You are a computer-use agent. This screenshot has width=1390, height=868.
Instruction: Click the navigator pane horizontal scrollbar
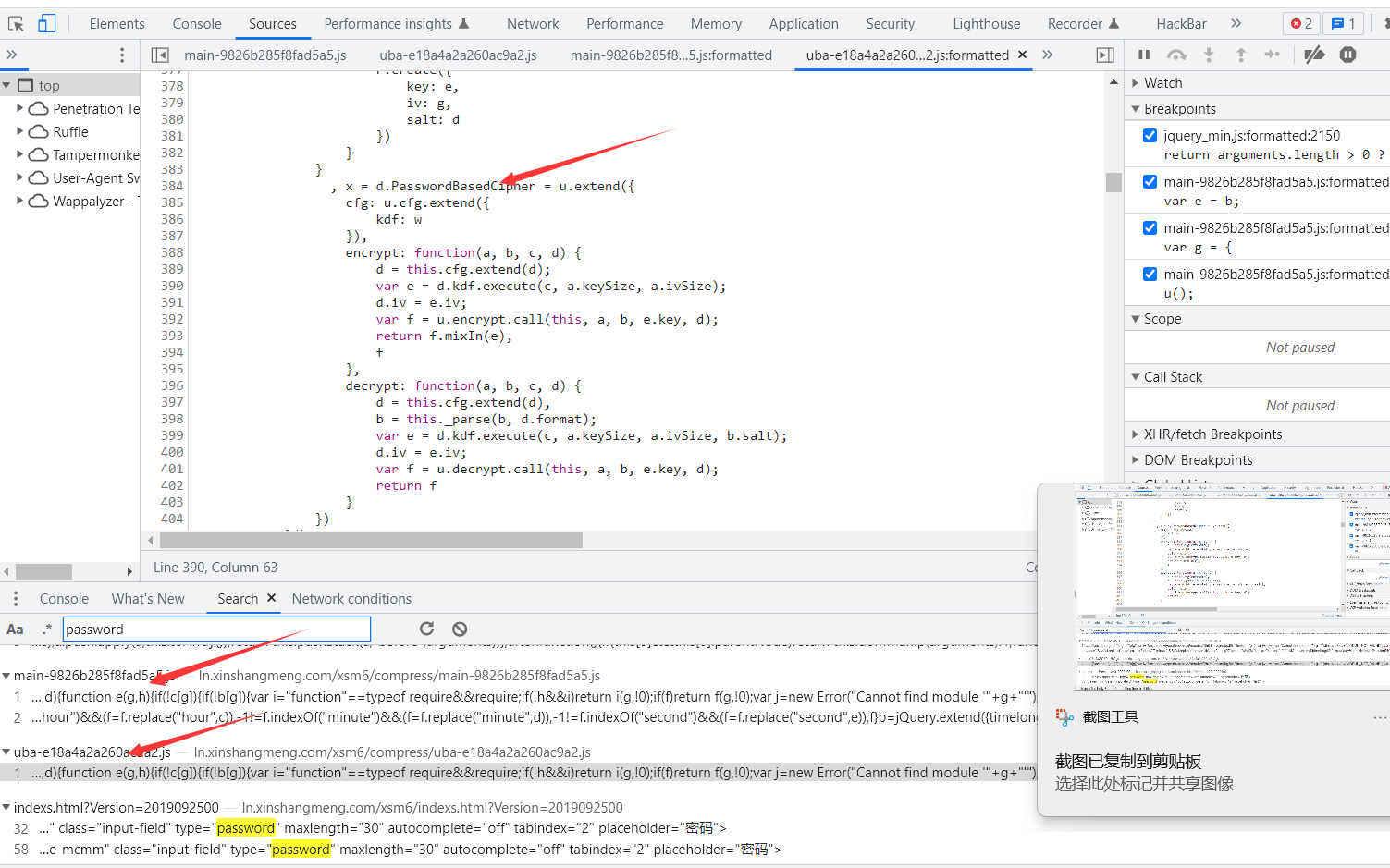pos(43,571)
